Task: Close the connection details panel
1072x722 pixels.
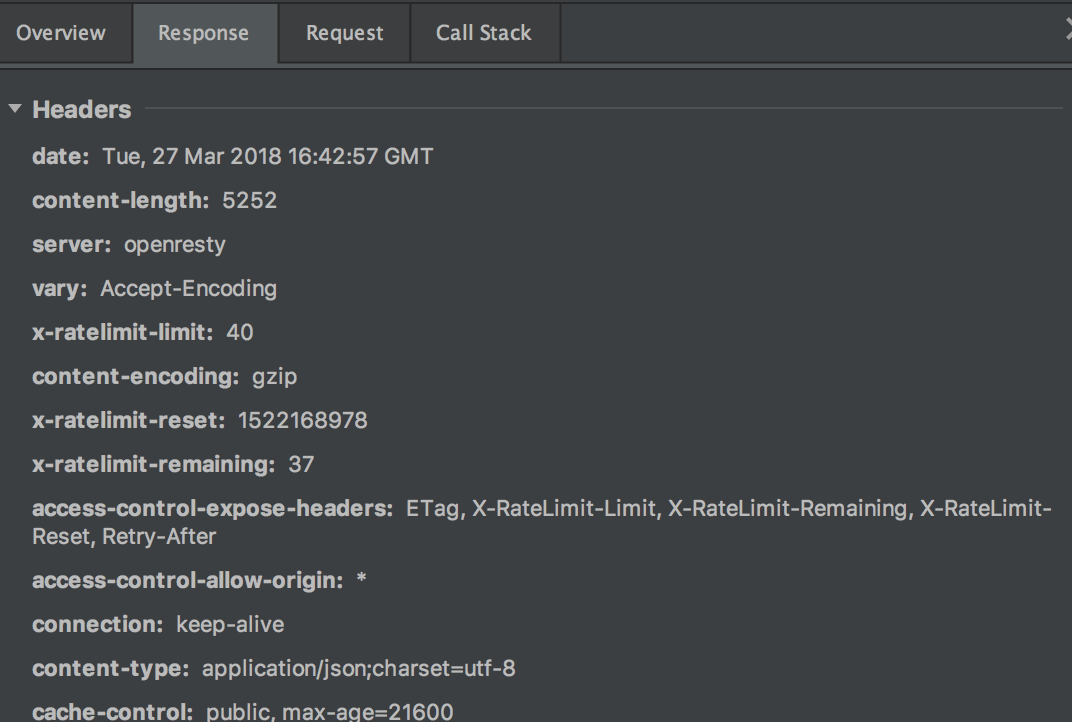Action: point(1068,32)
